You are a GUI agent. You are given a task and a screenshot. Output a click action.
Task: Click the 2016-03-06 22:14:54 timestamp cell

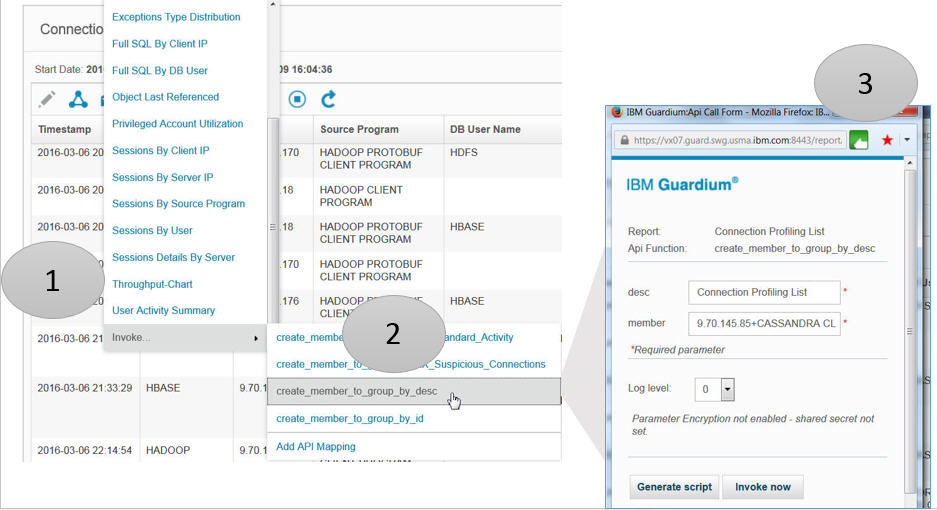85,450
